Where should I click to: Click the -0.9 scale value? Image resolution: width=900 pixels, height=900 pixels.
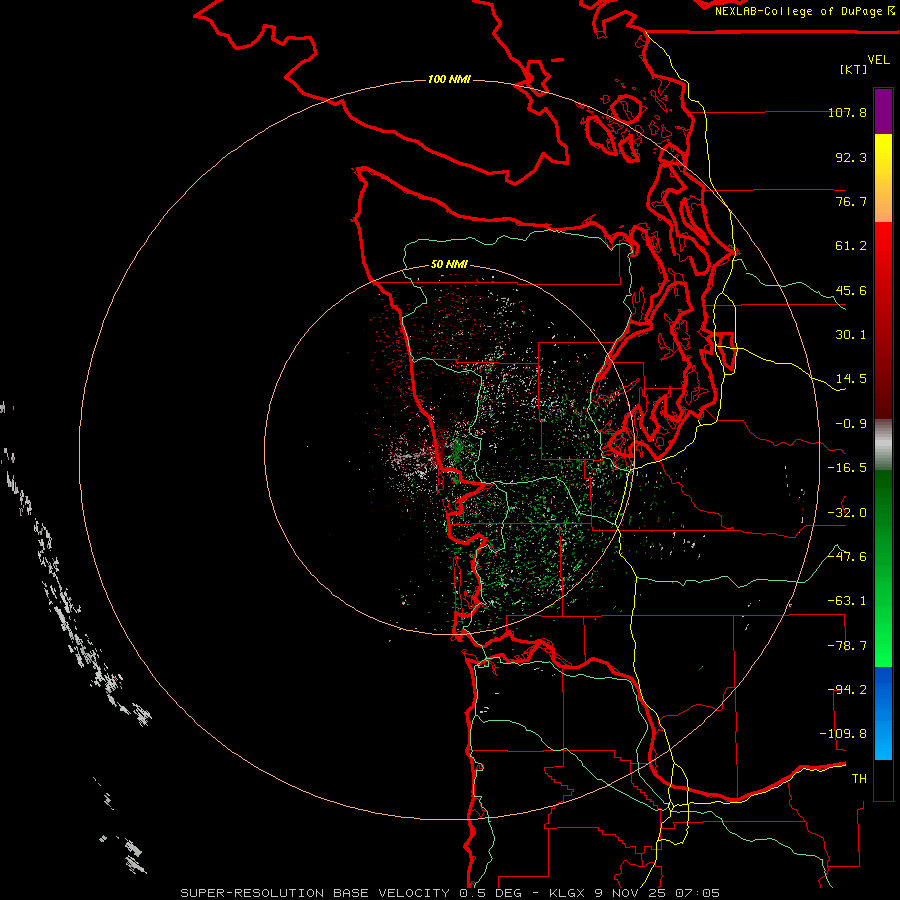click(851, 424)
